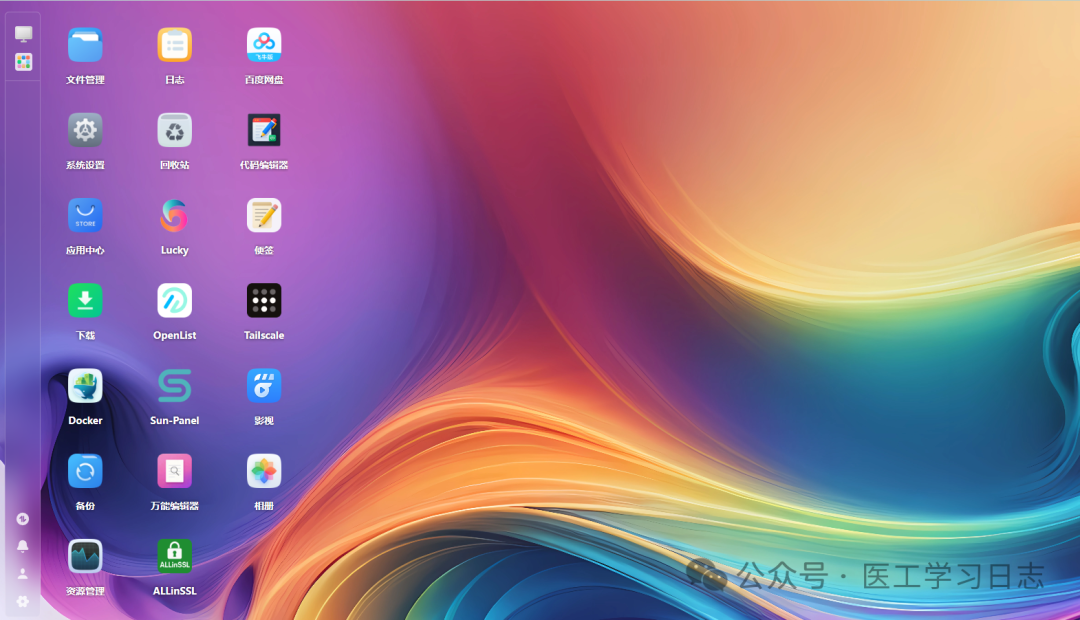Open the 应用中心 app store
Viewport: 1080px width, 620px height.
click(84, 215)
